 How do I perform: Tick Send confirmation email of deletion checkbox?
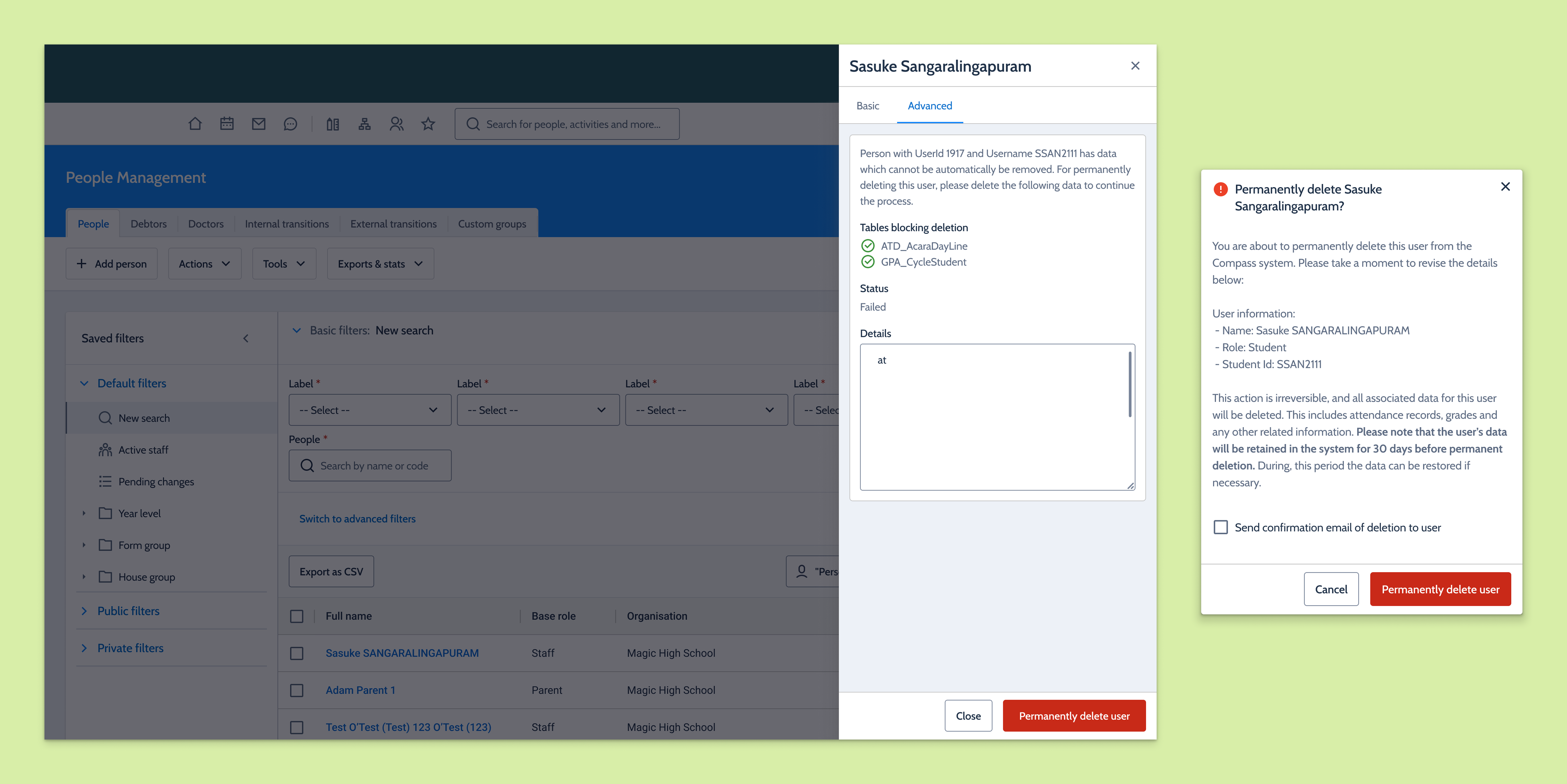[x=1221, y=527]
